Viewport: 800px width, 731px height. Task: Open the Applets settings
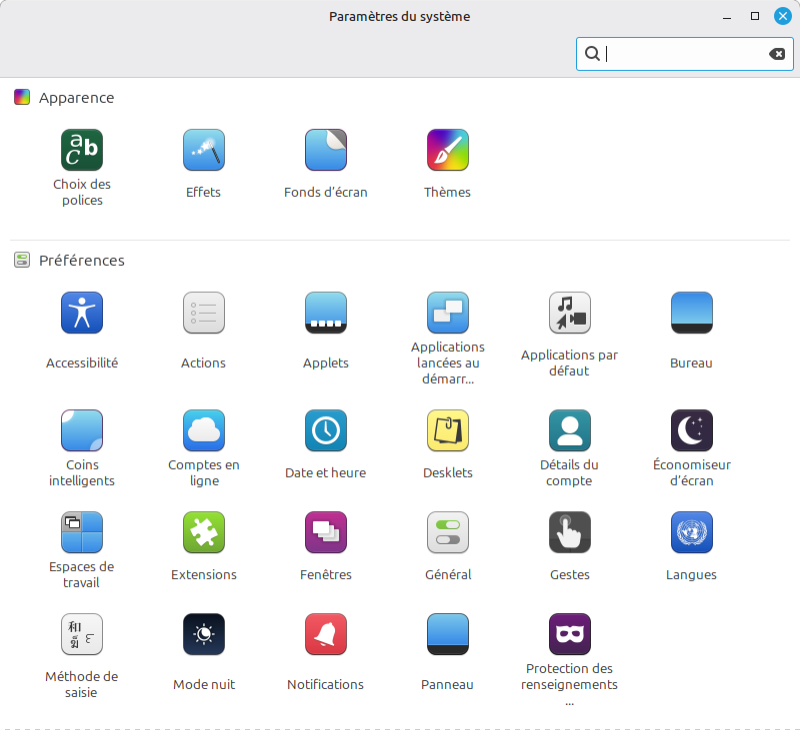pos(326,313)
